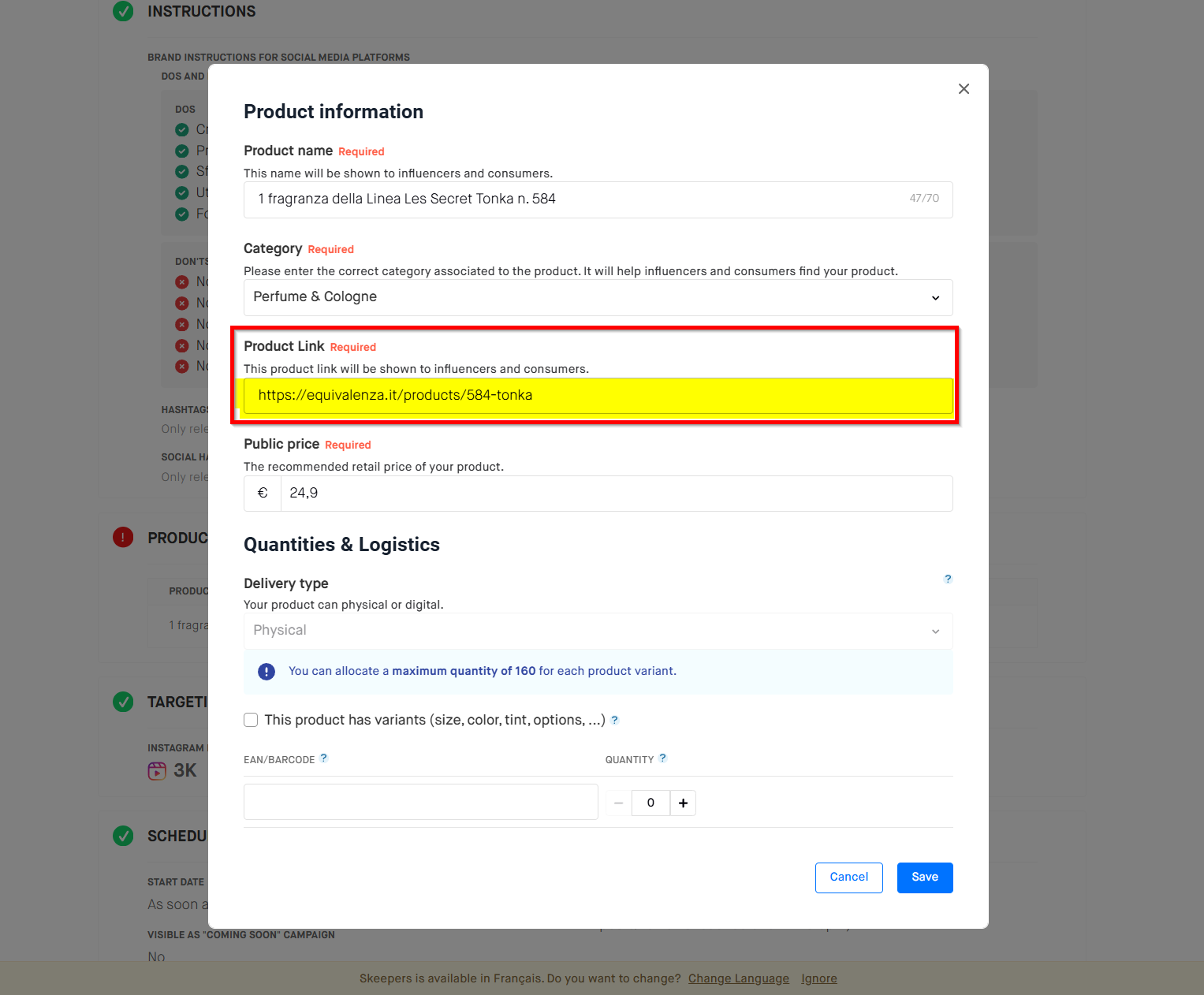Screen dimensions: 1204x995
Task: Click the Delivery type help icon
Action: [x=948, y=579]
